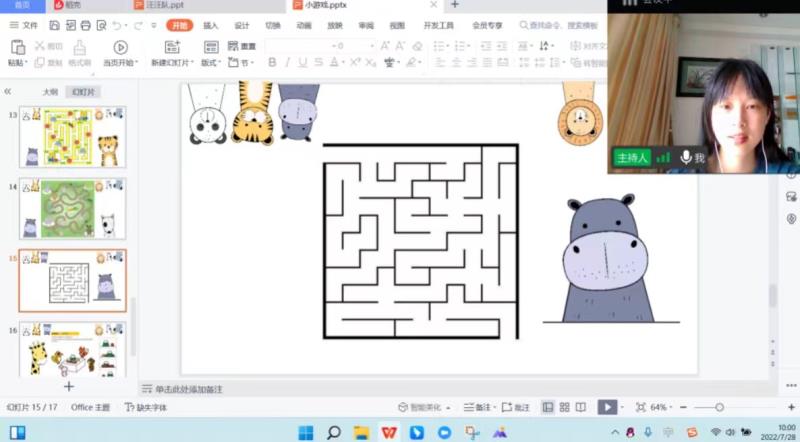800x442 pixels.
Task: Click the Format Painter brush icon
Action: point(79,47)
